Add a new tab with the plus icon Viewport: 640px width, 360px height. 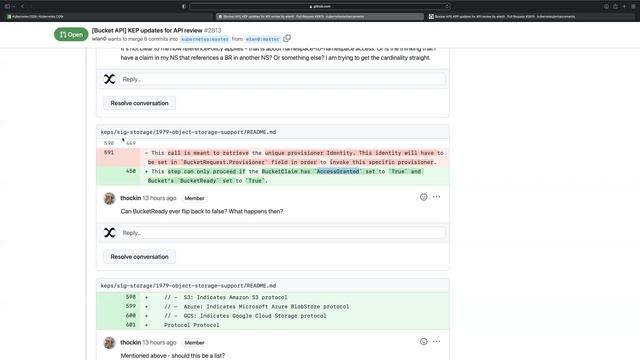(x=624, y=6)
